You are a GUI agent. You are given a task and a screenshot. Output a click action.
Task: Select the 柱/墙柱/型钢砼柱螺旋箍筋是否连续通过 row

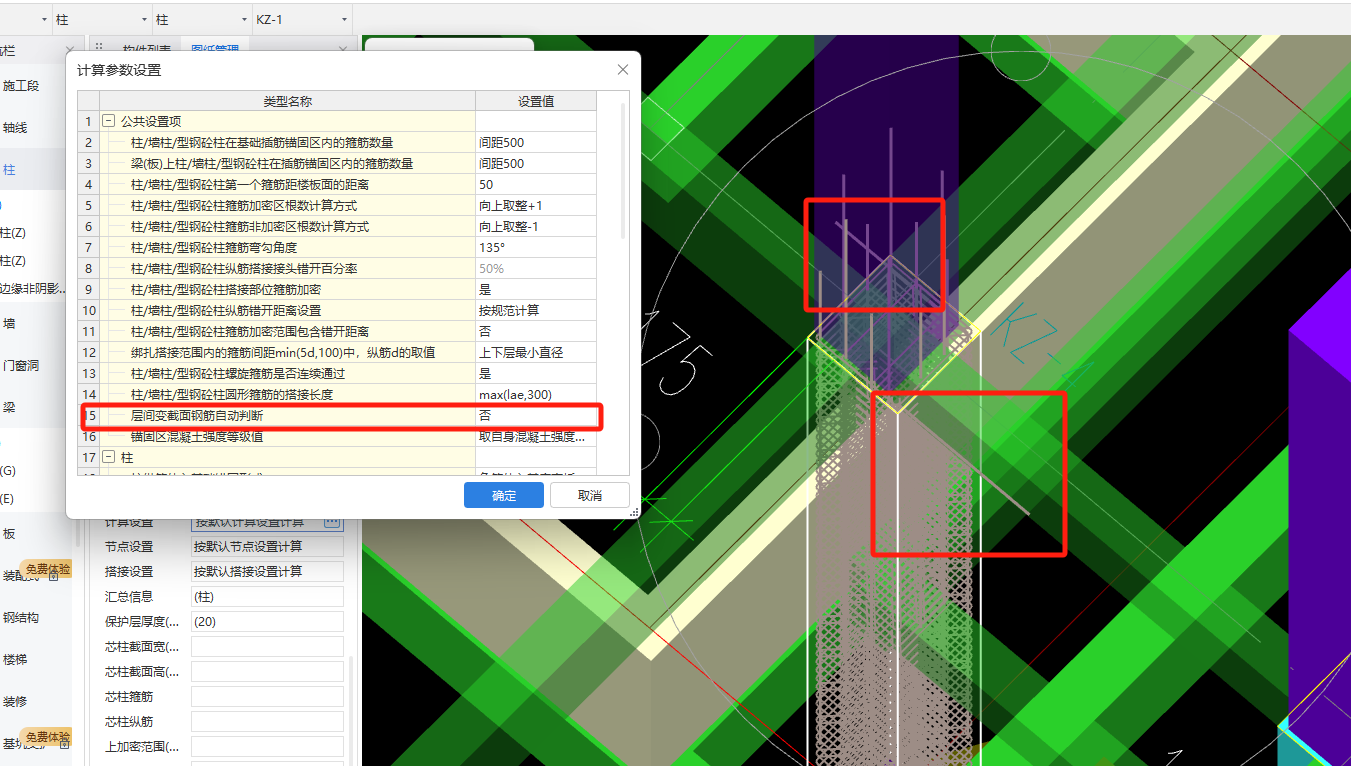287,374
